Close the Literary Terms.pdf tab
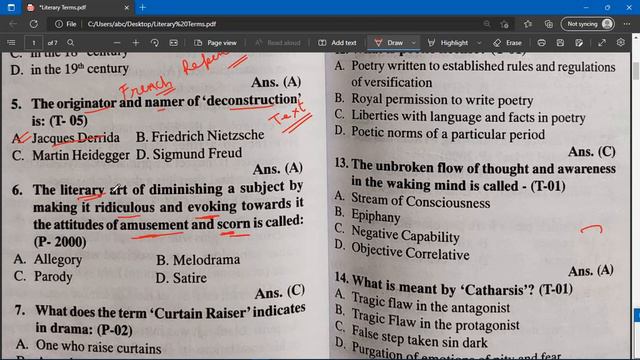Screen dimensions: 640x360 click(127, 7)
